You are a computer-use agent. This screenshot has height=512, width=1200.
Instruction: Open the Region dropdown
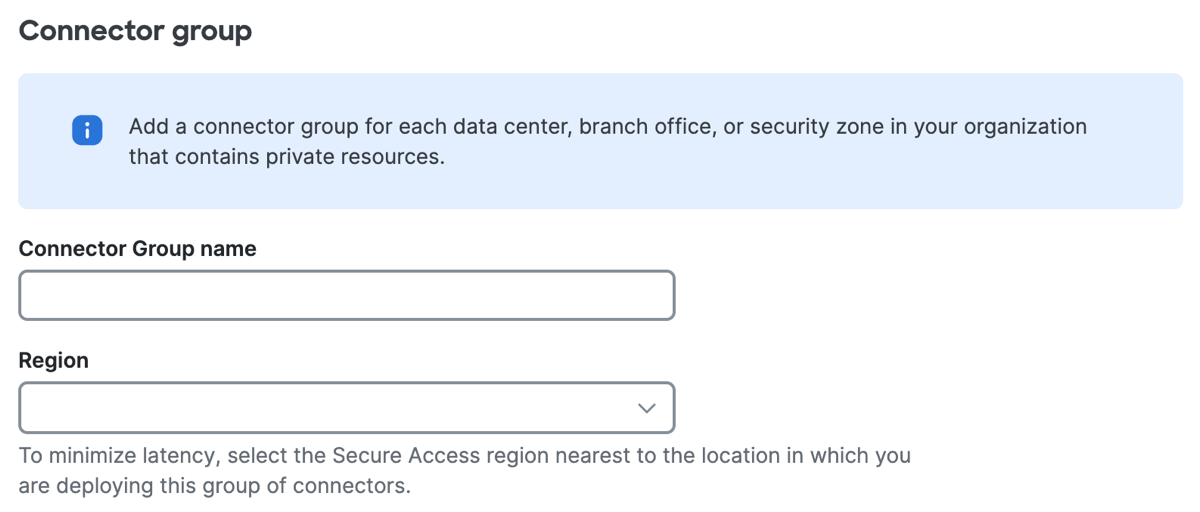pos(347,407)
